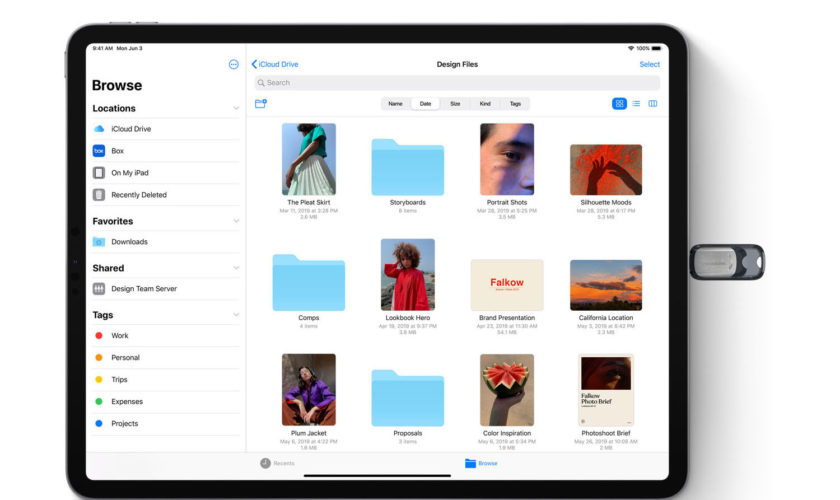
Task: Open the Lookbook Hero image
Action: pyautogui.click(x=408, y=275)
